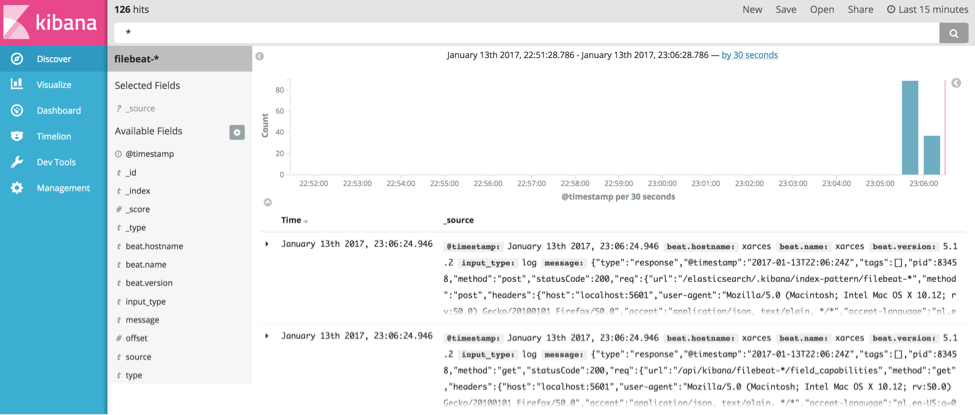Click _type field in list
Image resolution: width=975 pixels, height=415 pixels.
coord(136,228)
